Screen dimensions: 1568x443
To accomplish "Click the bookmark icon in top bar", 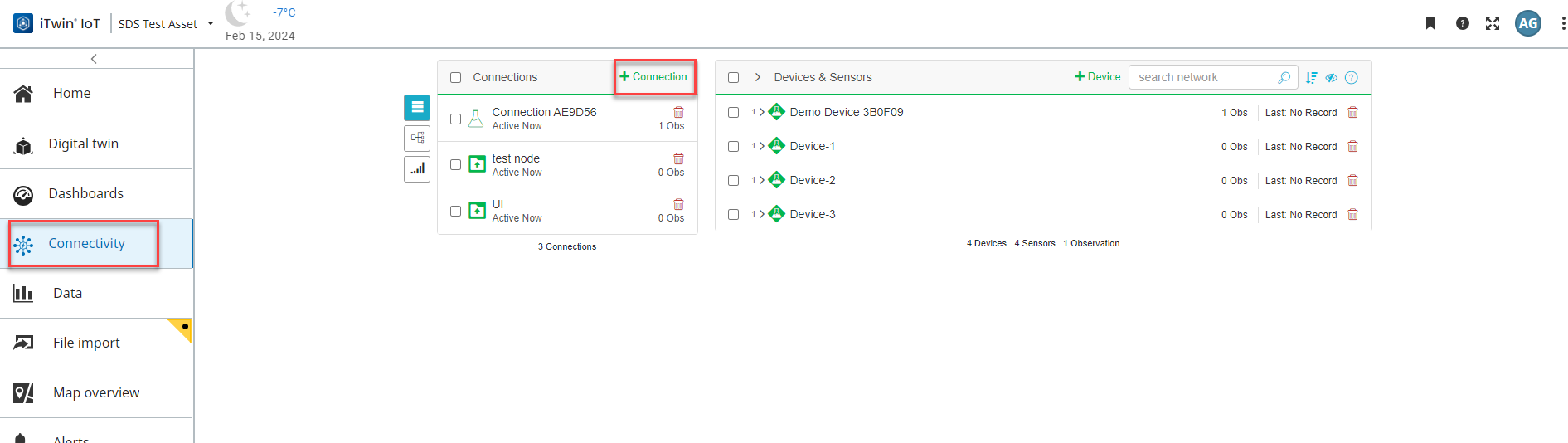I will click(x=1430, y=23).
